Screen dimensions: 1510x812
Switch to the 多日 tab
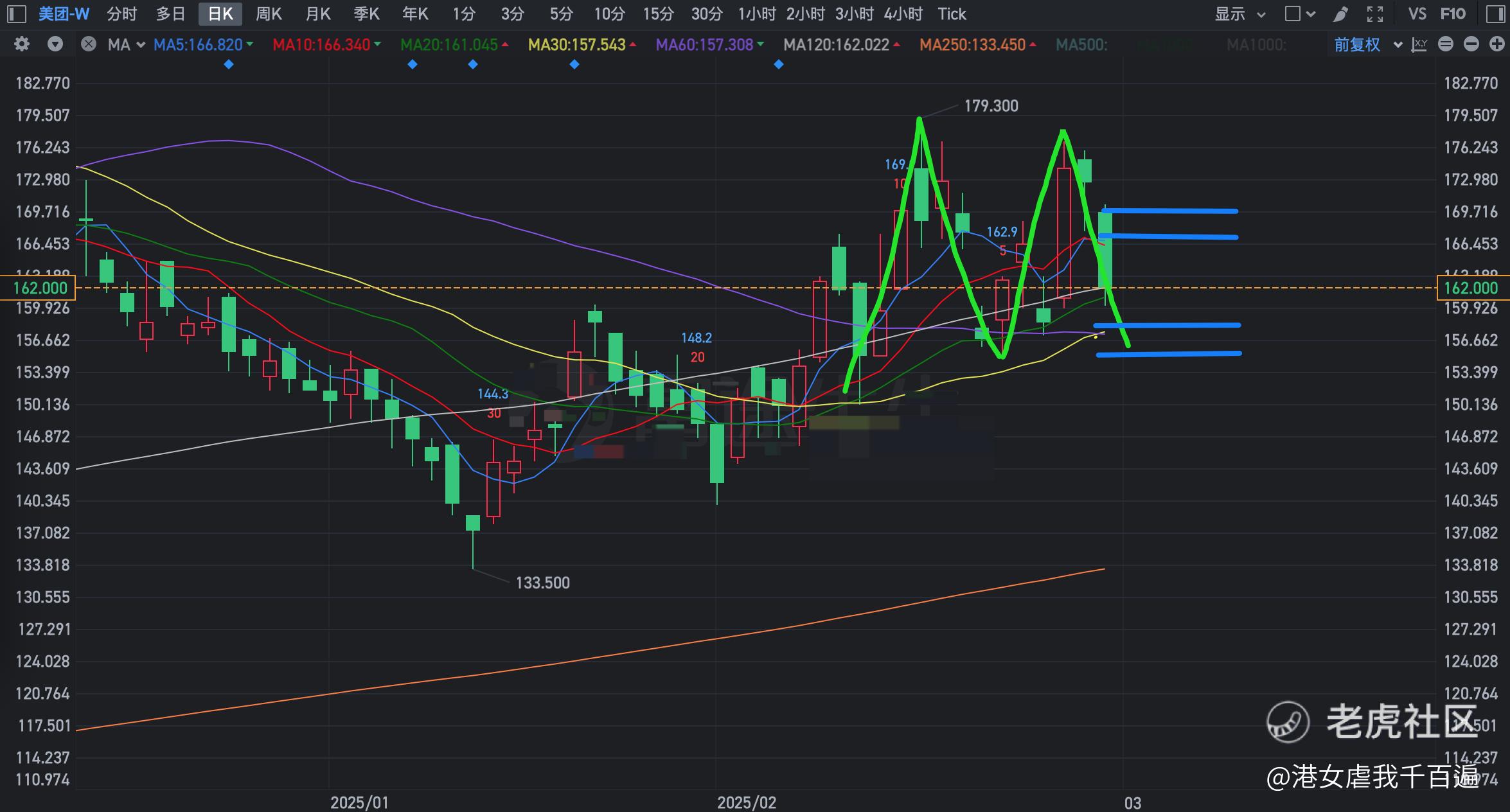click(170, 13)
